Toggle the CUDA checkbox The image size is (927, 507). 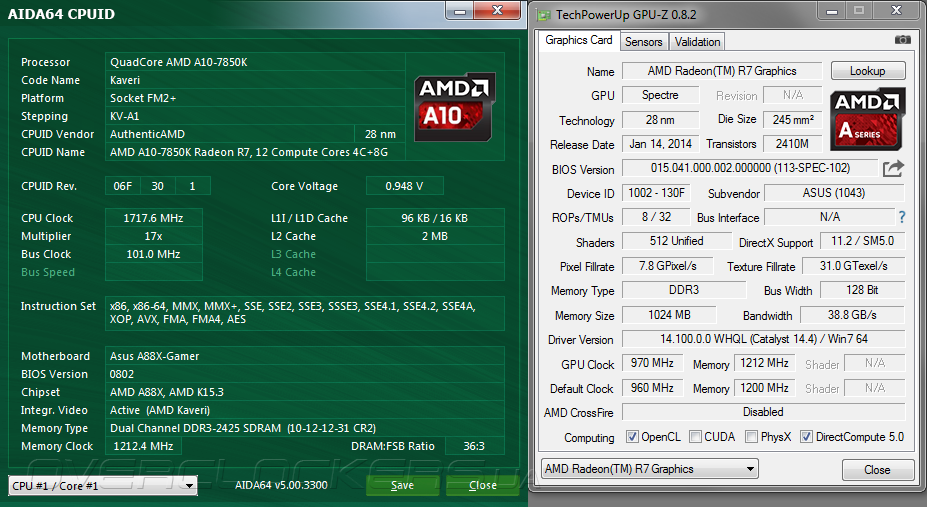pyautogui.click(x=695, y=437)
